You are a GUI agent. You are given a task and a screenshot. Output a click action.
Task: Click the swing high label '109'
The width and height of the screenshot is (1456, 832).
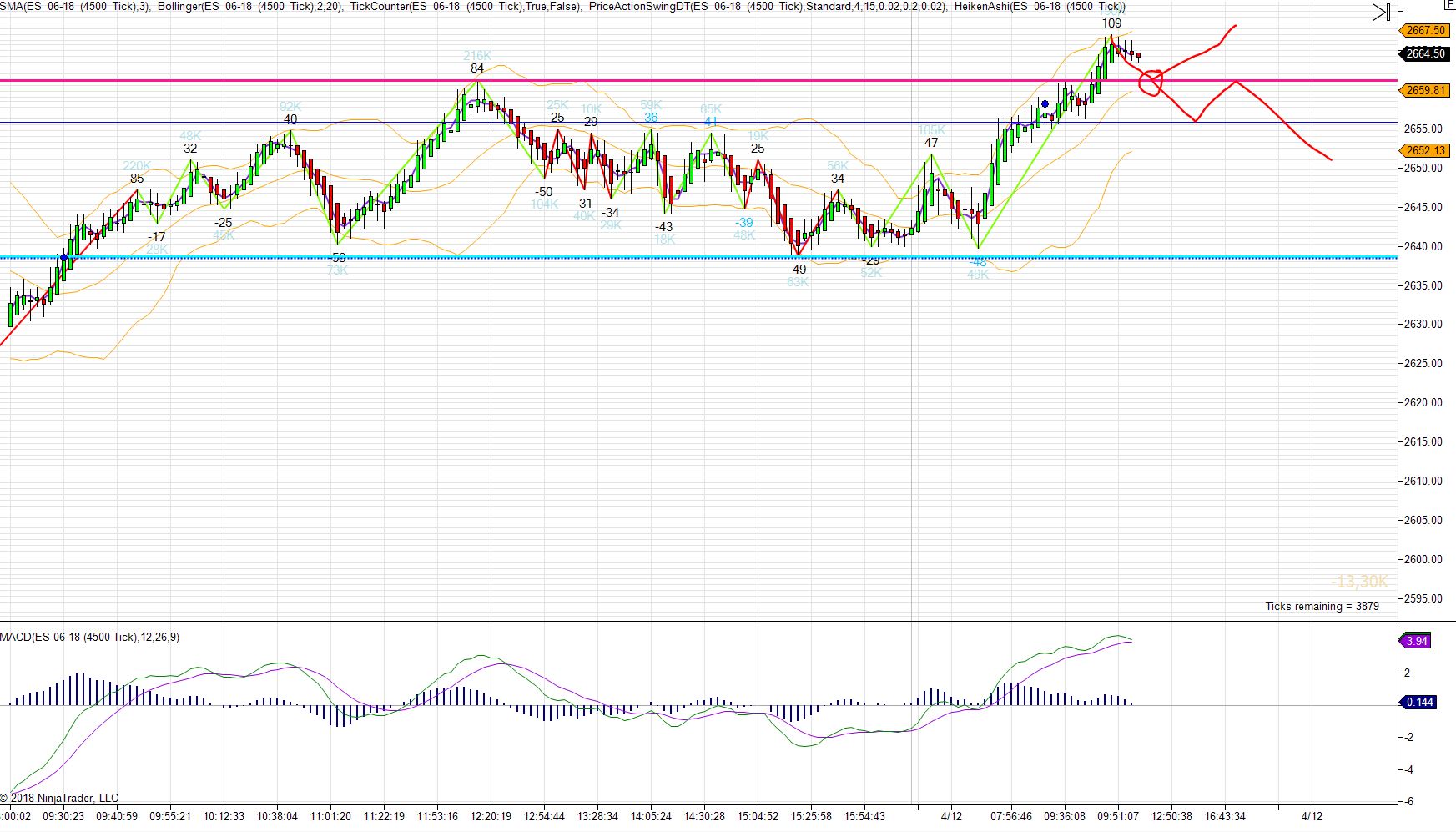(1111, 23)
